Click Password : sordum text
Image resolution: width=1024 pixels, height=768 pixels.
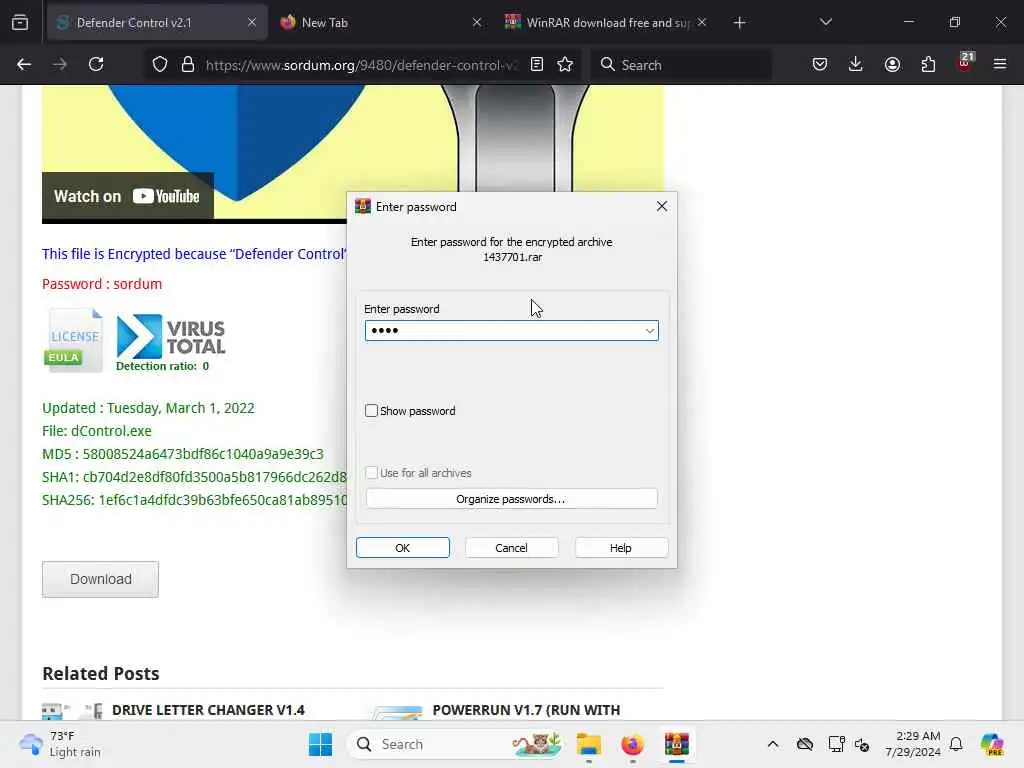102,284
